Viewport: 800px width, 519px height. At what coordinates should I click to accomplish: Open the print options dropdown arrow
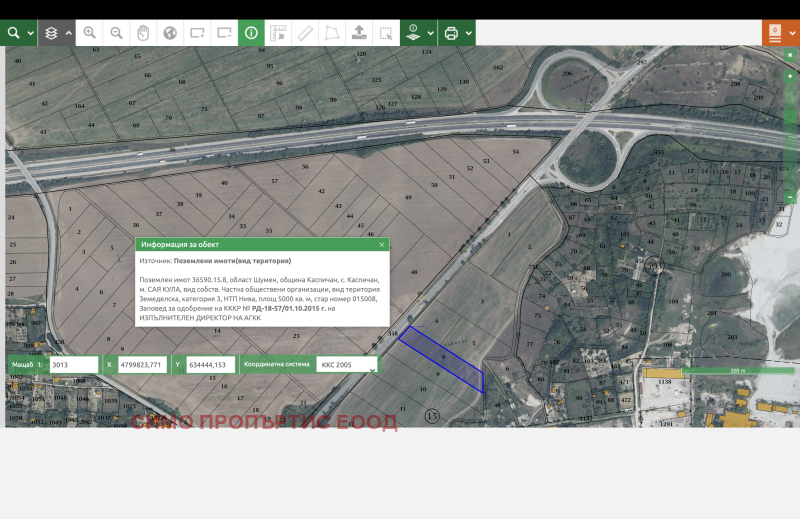tap(468, 33)
